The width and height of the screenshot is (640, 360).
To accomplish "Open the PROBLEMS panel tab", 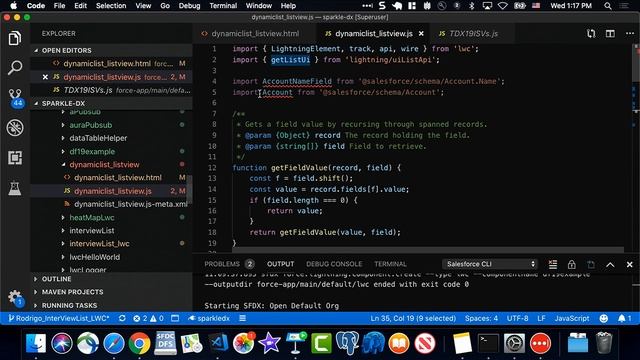I will [229, 264].
